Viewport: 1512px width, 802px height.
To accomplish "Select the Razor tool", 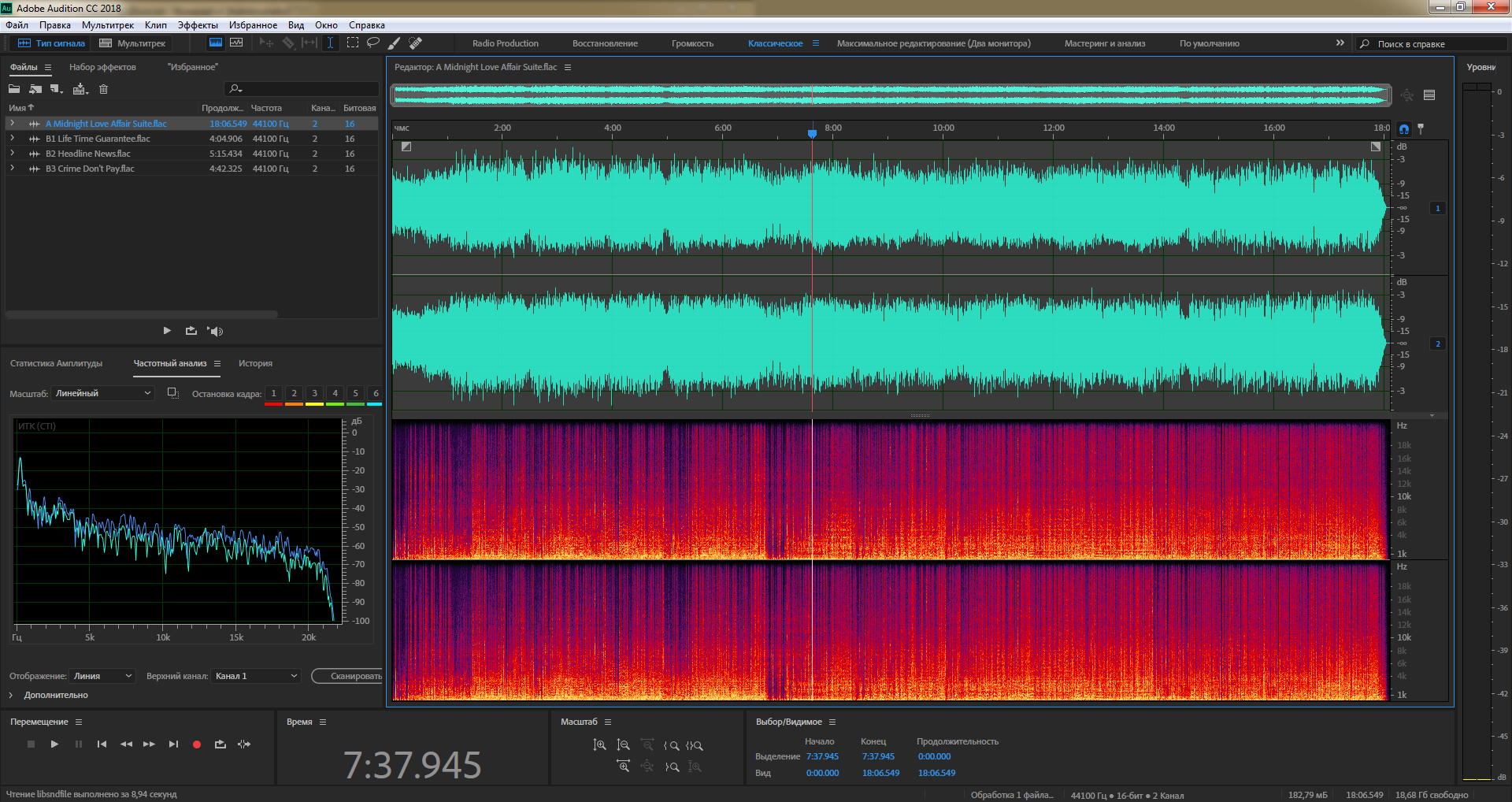I will [288, 43].
